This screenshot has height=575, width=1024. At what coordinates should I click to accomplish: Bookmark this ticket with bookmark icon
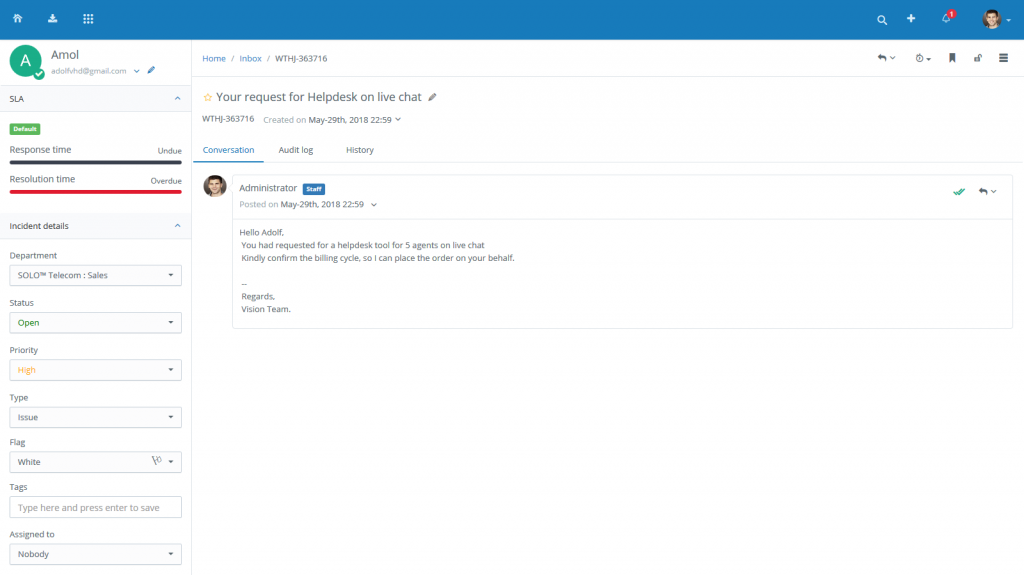[952, 58]
